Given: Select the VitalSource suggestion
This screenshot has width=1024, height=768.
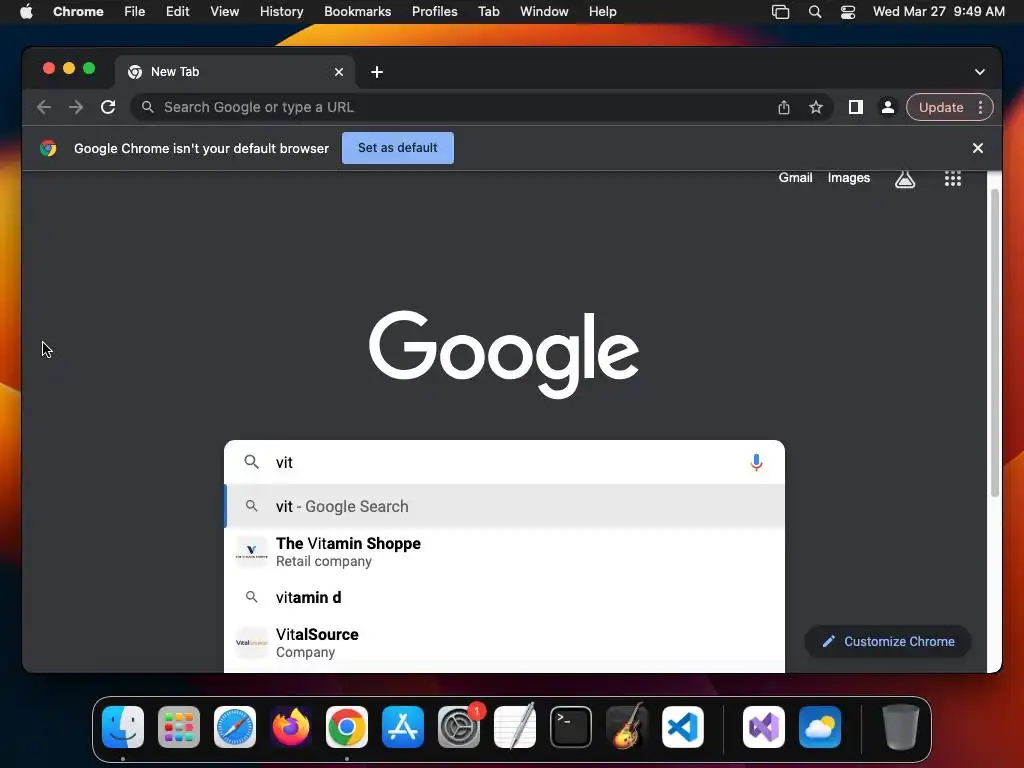Looking at the screenshot, I should 504,643.
